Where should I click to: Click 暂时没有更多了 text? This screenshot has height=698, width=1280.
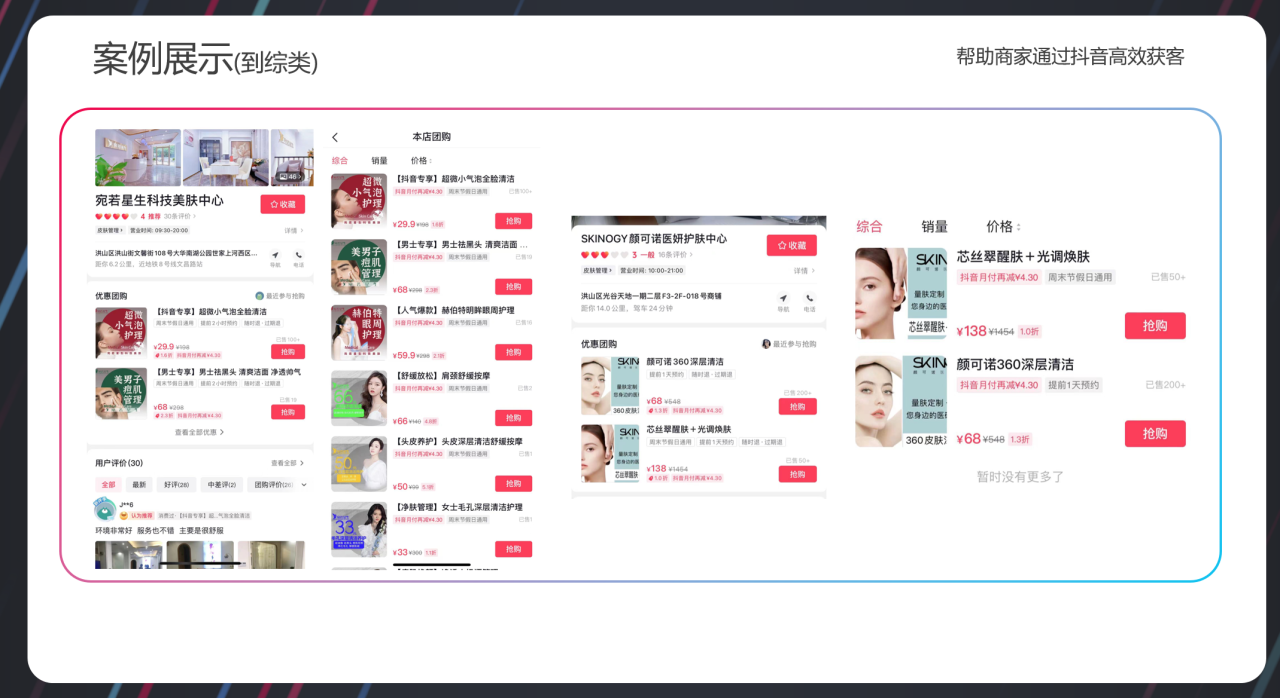(1020, 477)
